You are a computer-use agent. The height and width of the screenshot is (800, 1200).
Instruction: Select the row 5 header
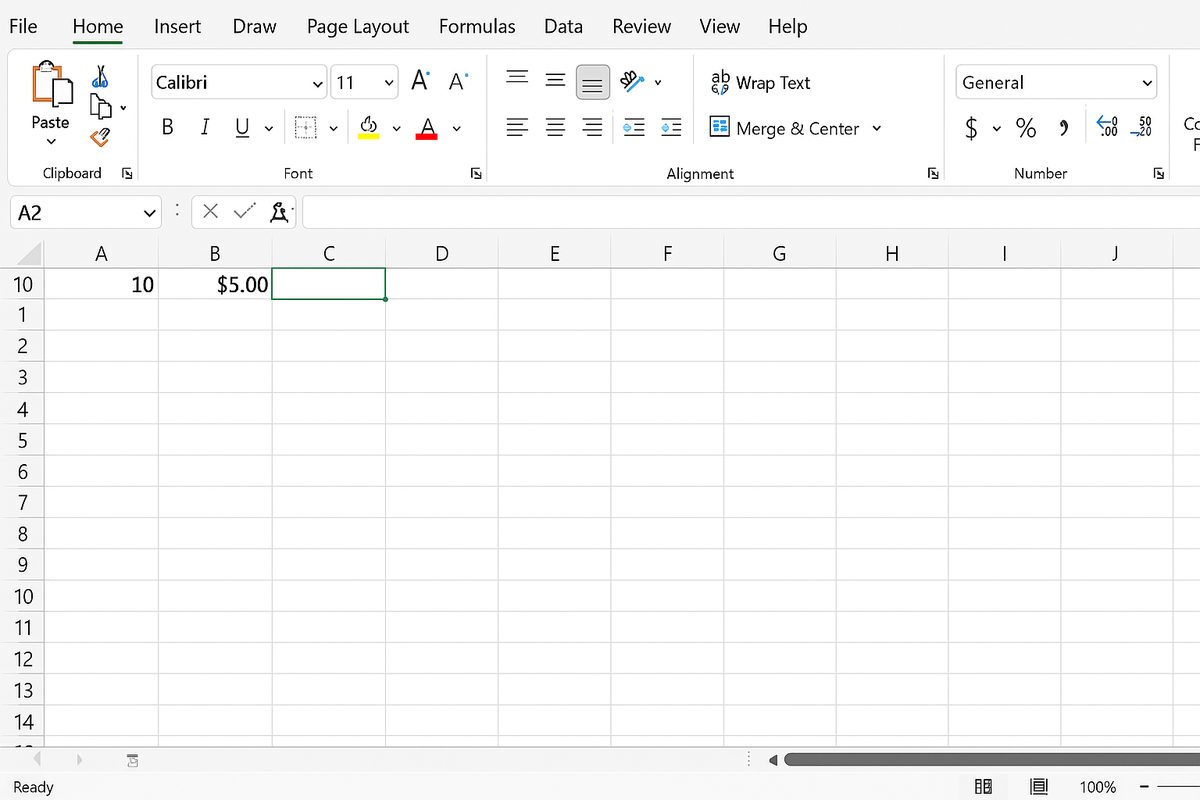22,440
